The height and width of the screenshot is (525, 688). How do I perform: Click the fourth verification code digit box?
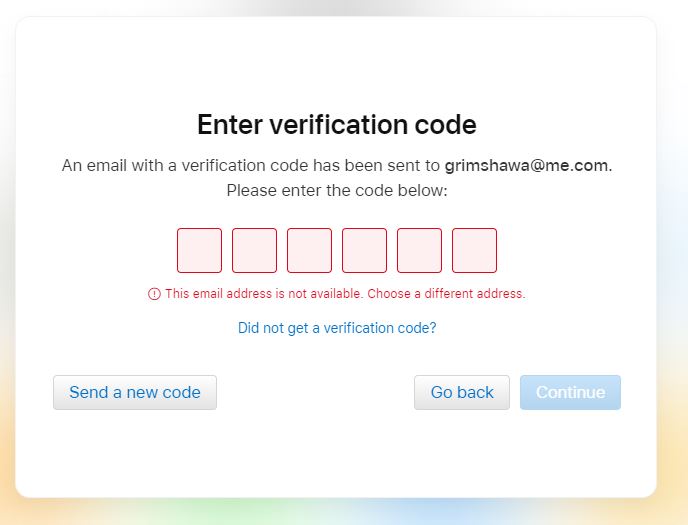pos(364,250)
